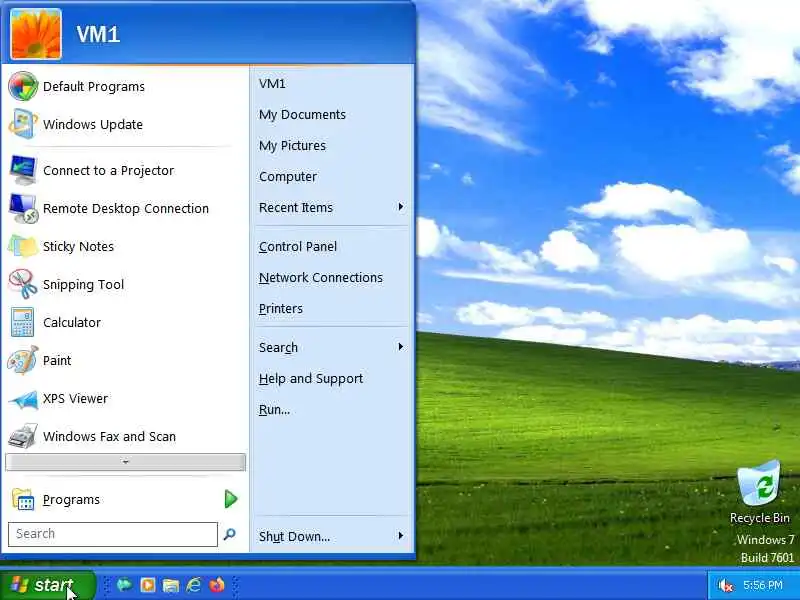Launch Firefox from quick launch
800x600 pixels.
click(x=217, y=584)
